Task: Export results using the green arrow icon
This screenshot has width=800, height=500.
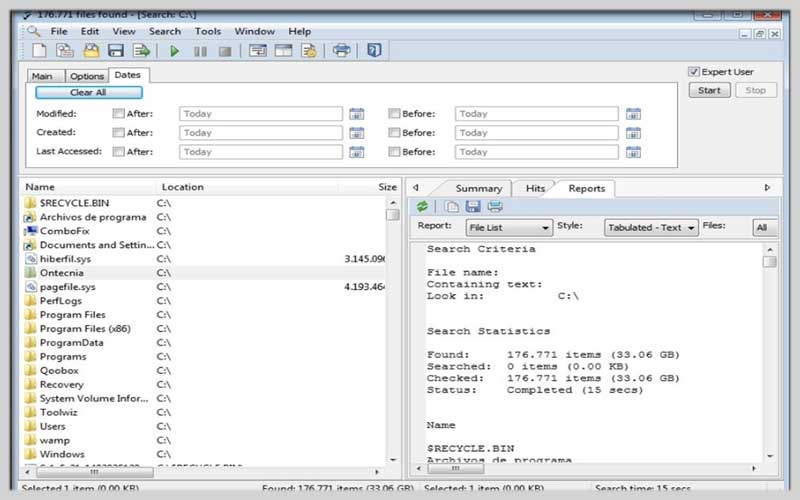Action: 141,51
